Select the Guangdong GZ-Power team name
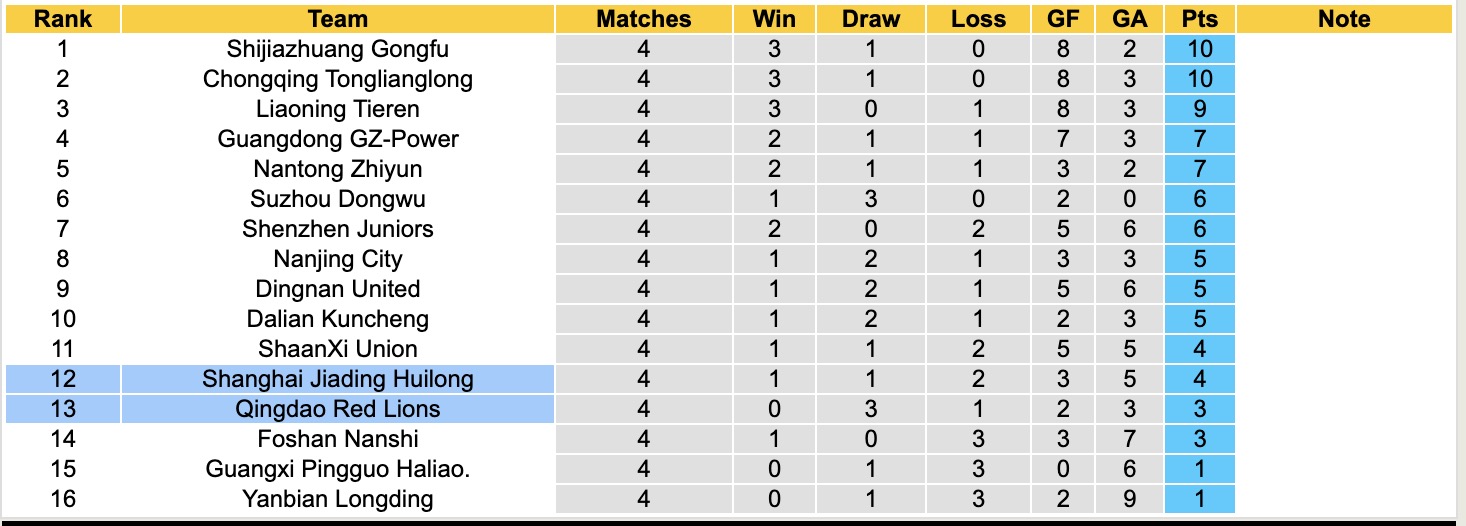Image resolution: width=1466 pixels, height=526 pixels. pyautogui.click(x=338, y=139)
